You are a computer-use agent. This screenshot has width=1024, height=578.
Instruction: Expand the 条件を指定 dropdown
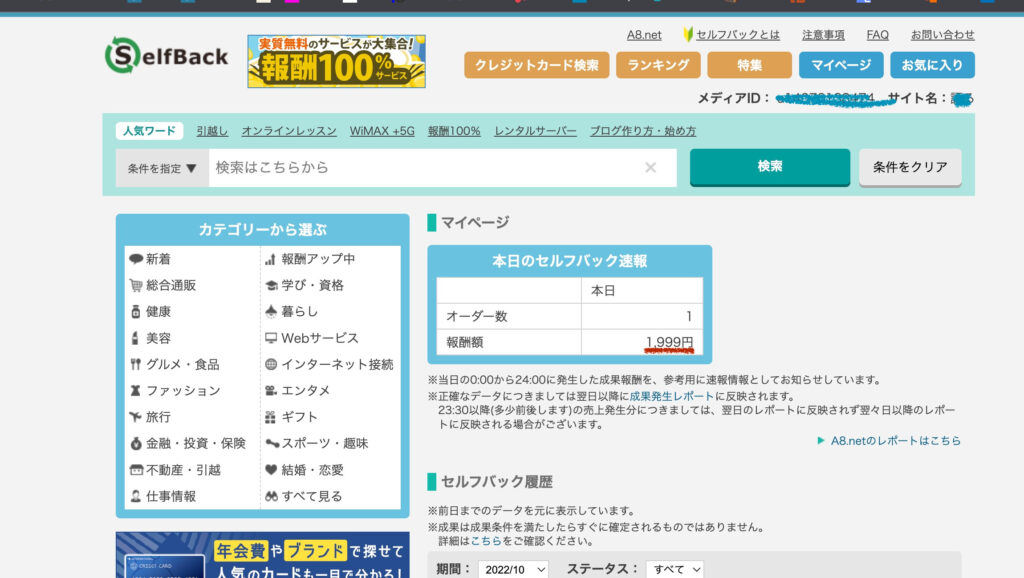click(x=162, y=168)
